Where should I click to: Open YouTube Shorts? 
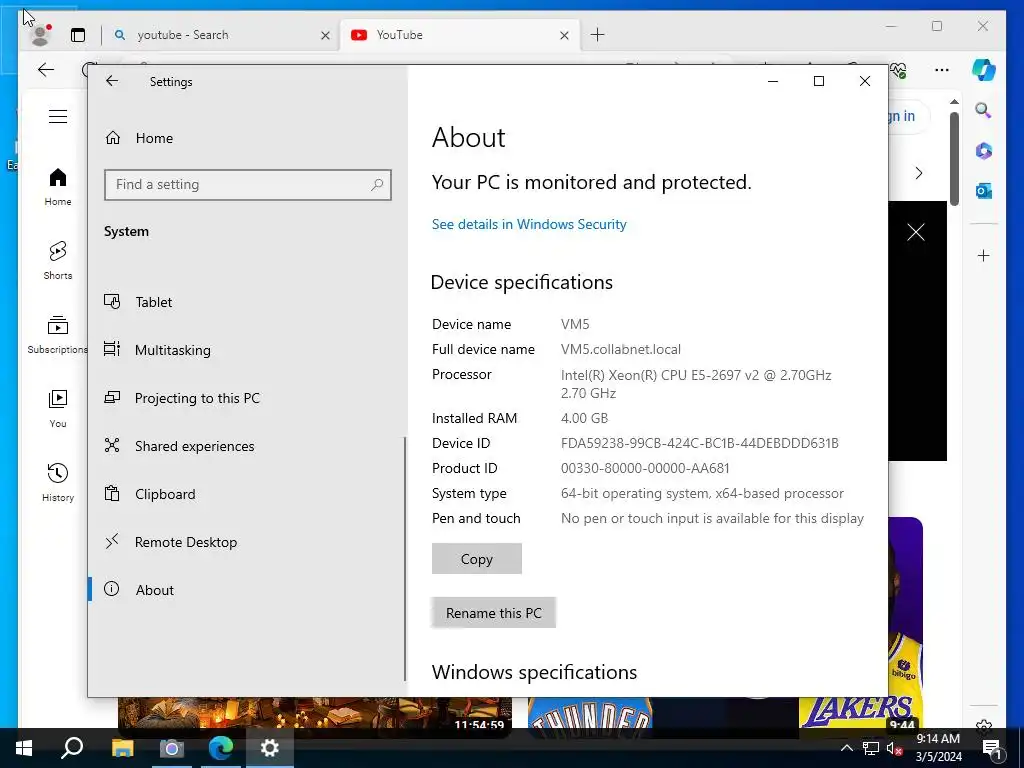(x=58, y=261)
